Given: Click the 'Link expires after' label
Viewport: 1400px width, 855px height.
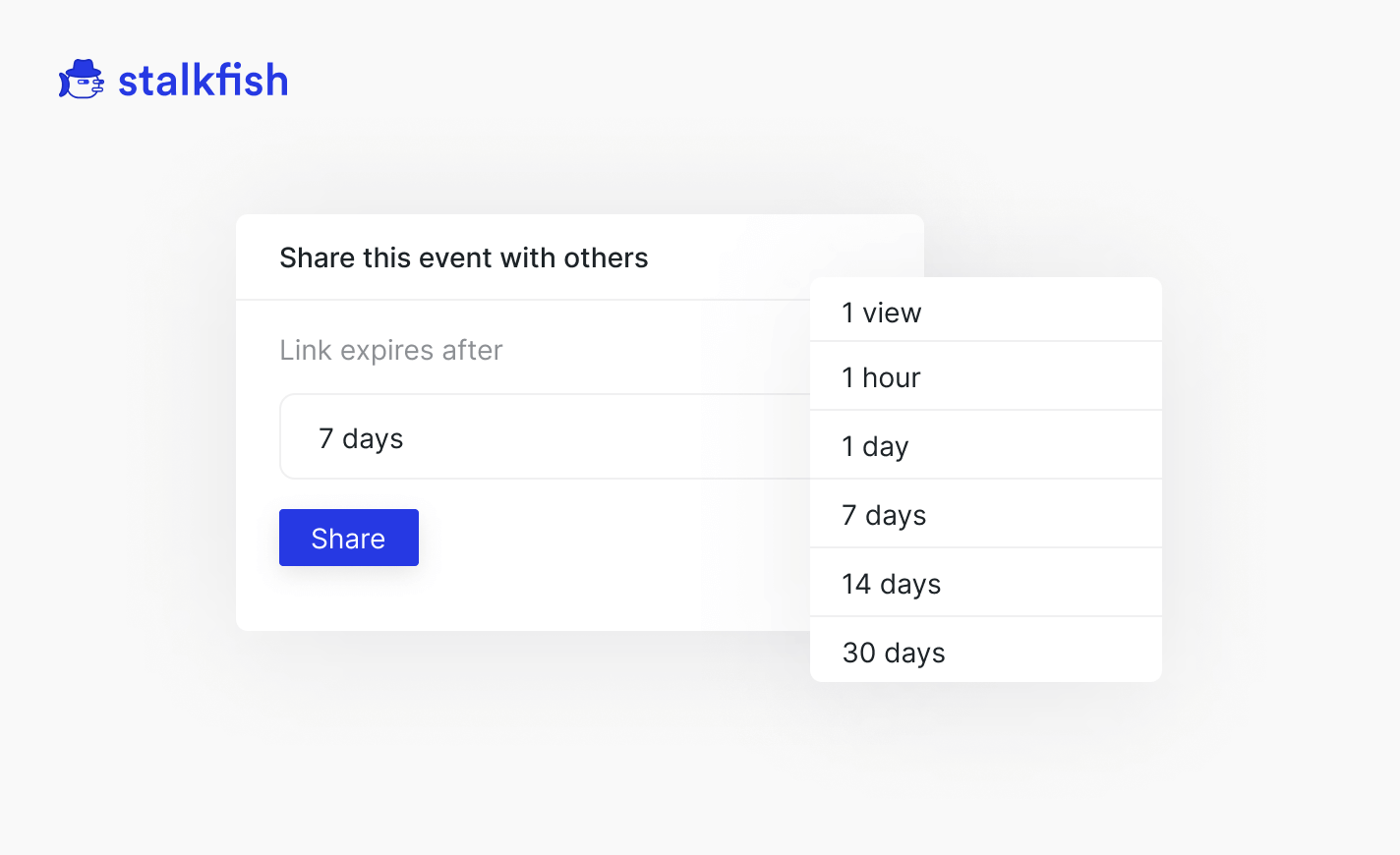Looking at the screenshot, I should 391,351.
